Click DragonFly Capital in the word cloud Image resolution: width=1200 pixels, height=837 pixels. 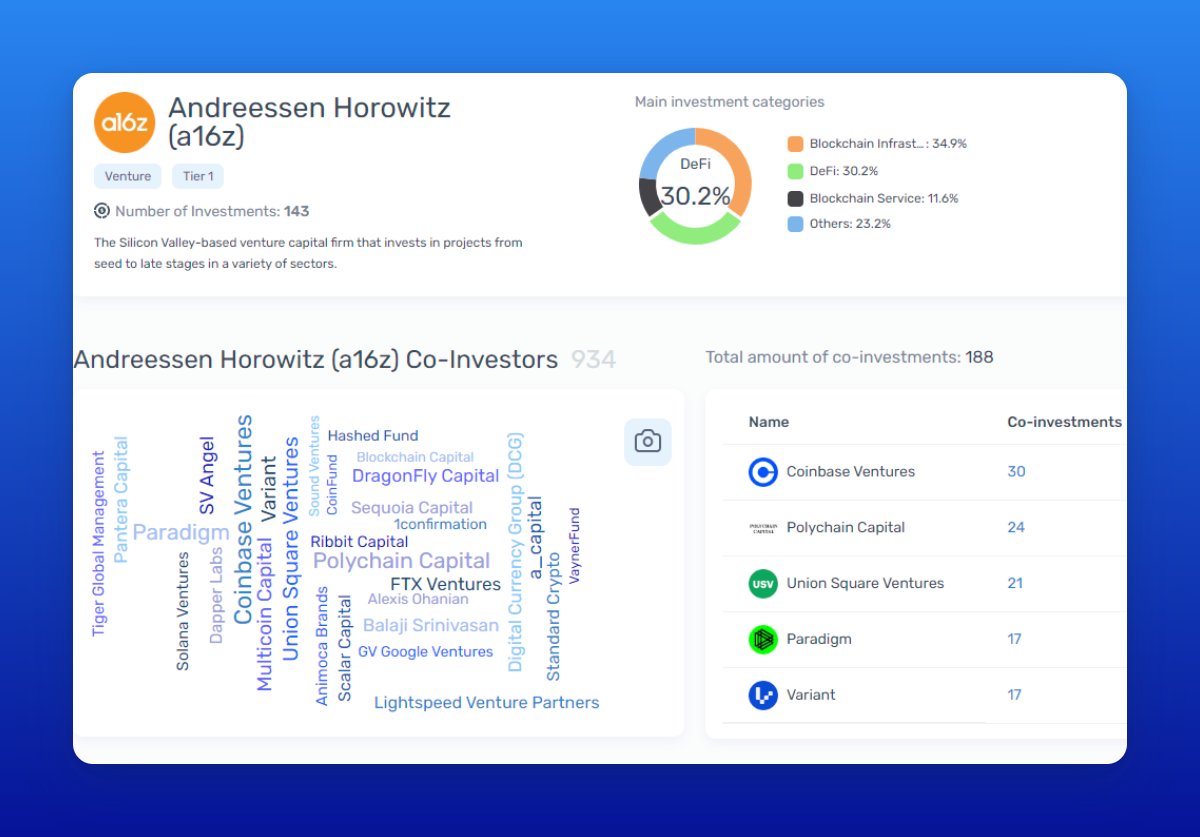(x=425, y=476)
